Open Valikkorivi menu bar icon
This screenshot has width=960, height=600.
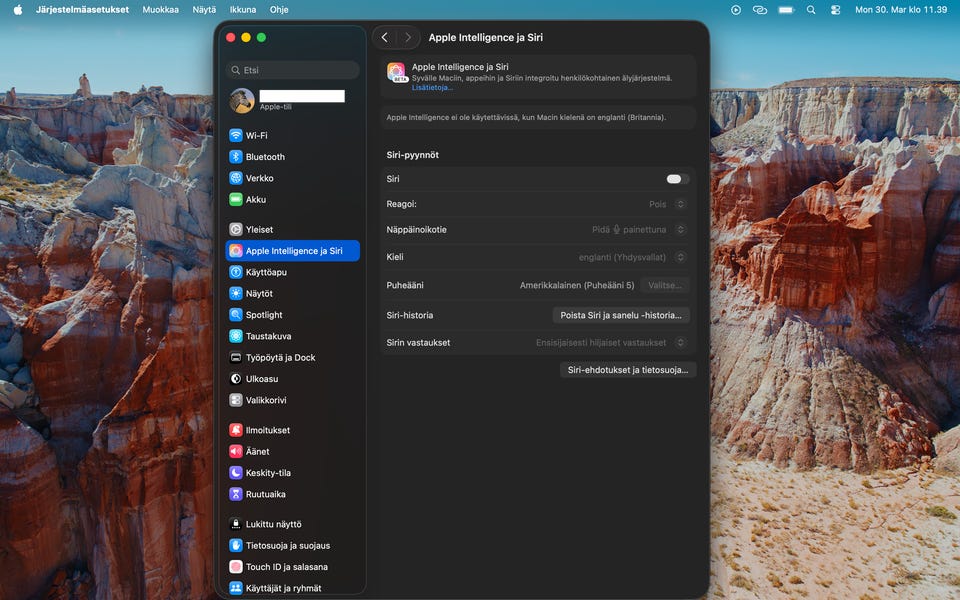(x=236, y=400)
